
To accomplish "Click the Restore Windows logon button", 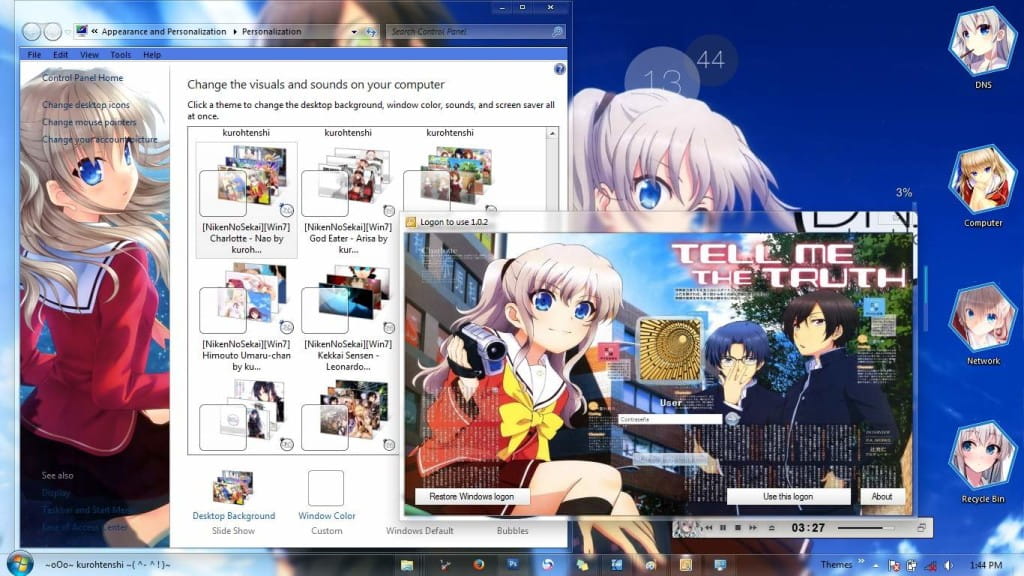I will 470,496.
